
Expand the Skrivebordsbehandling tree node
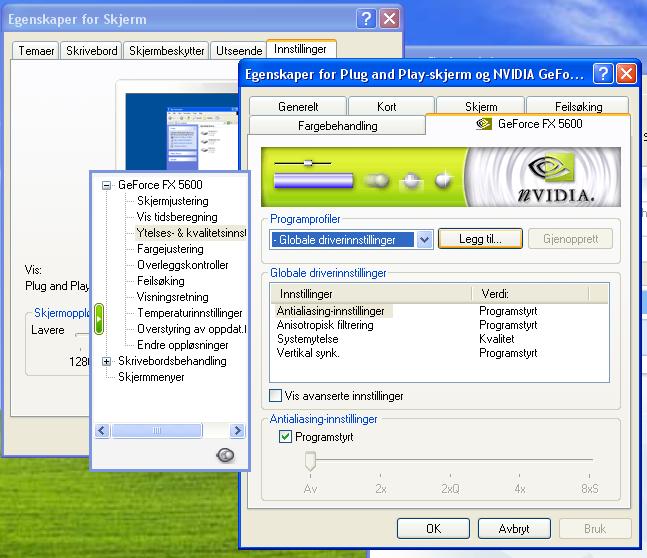pos(106,361)
